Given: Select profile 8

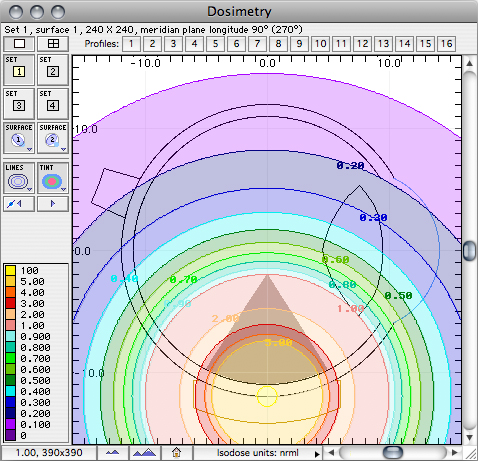Looking at the screenshot, I should coord(278,44).
